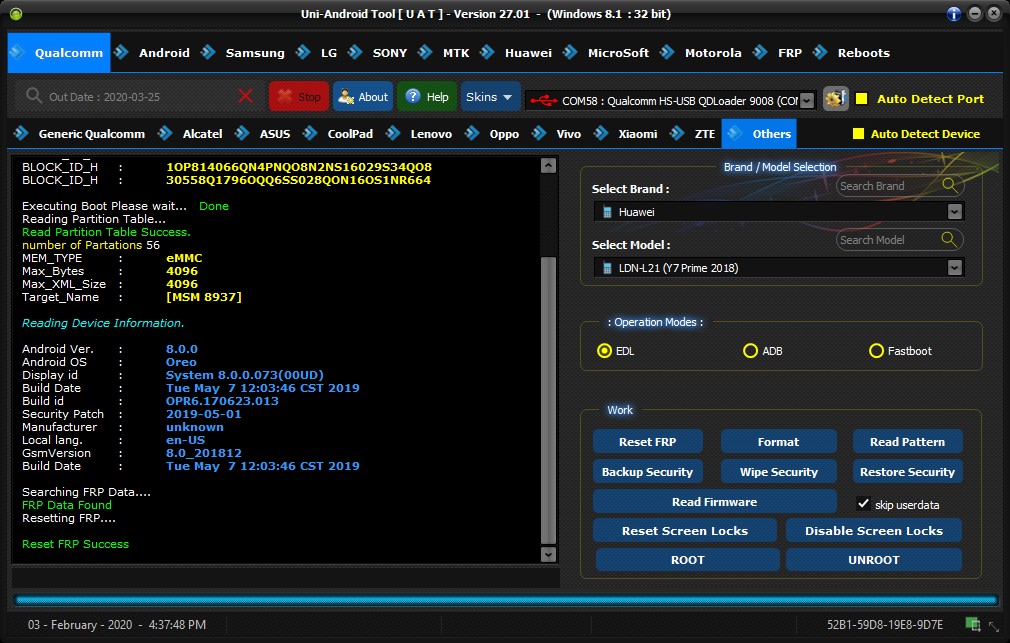Open the Lenovo sub-tab

(419, 134)
